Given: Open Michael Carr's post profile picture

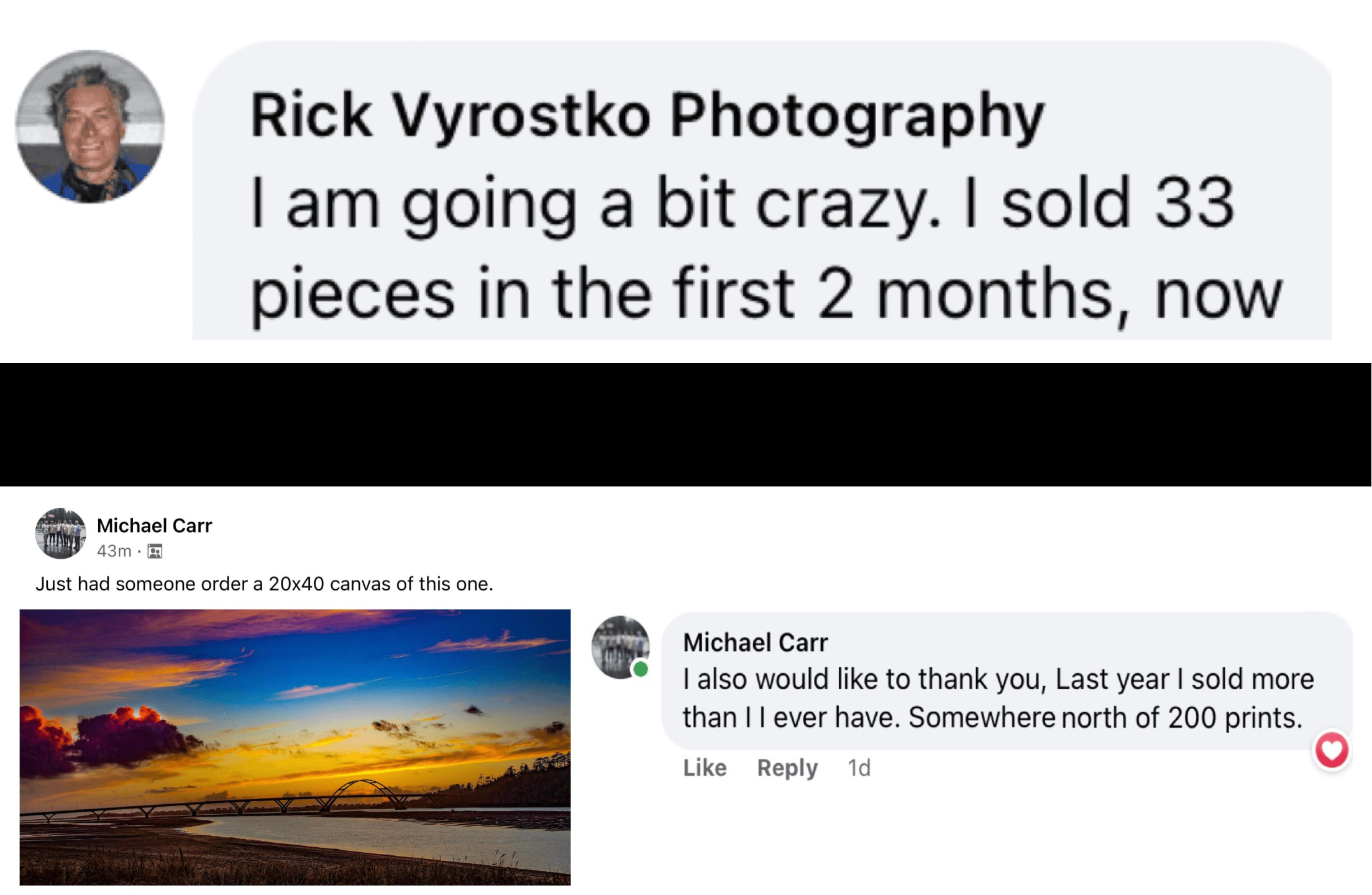Looking at the screenshot, I should [60, 533].
